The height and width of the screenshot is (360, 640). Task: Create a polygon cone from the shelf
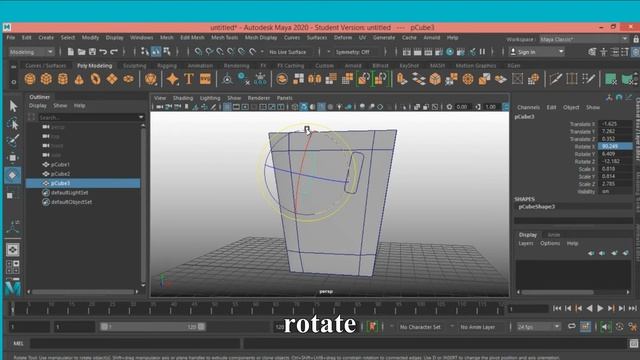79,79
